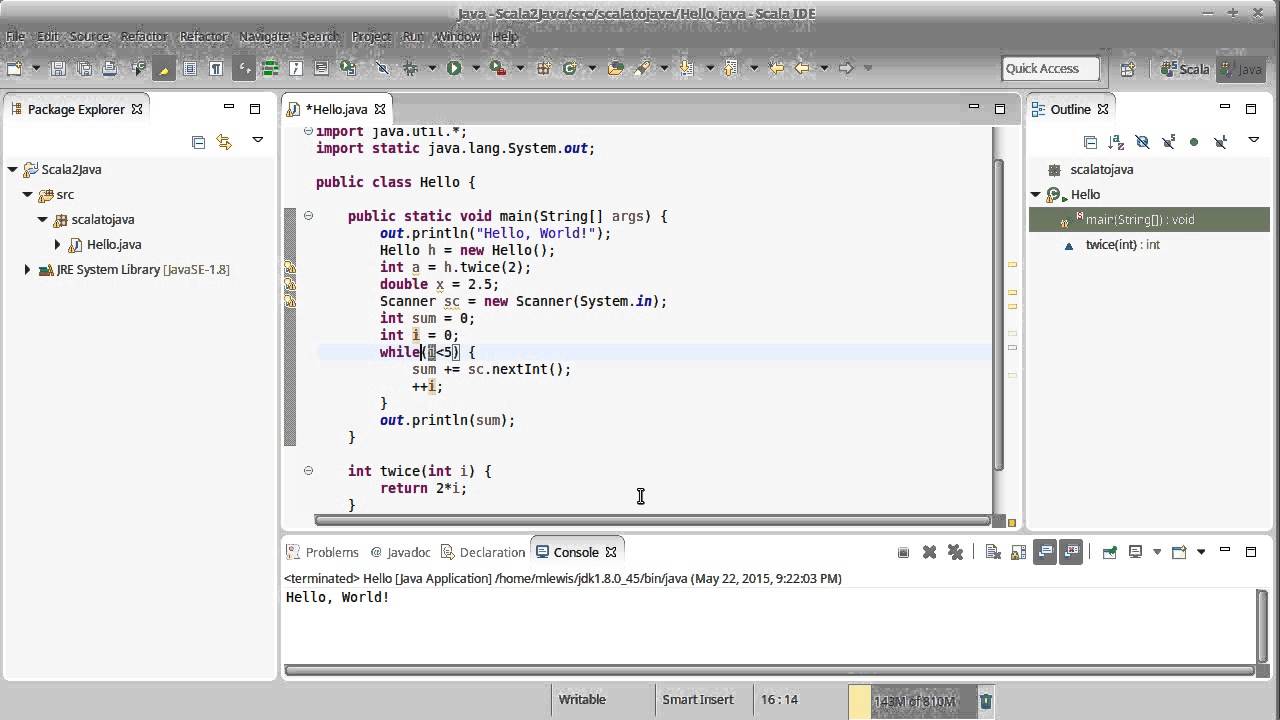Viewport: 1280px width, 720px height.
Task: Click the Previous Annotation toolbar icon
Action: [731, 68]
